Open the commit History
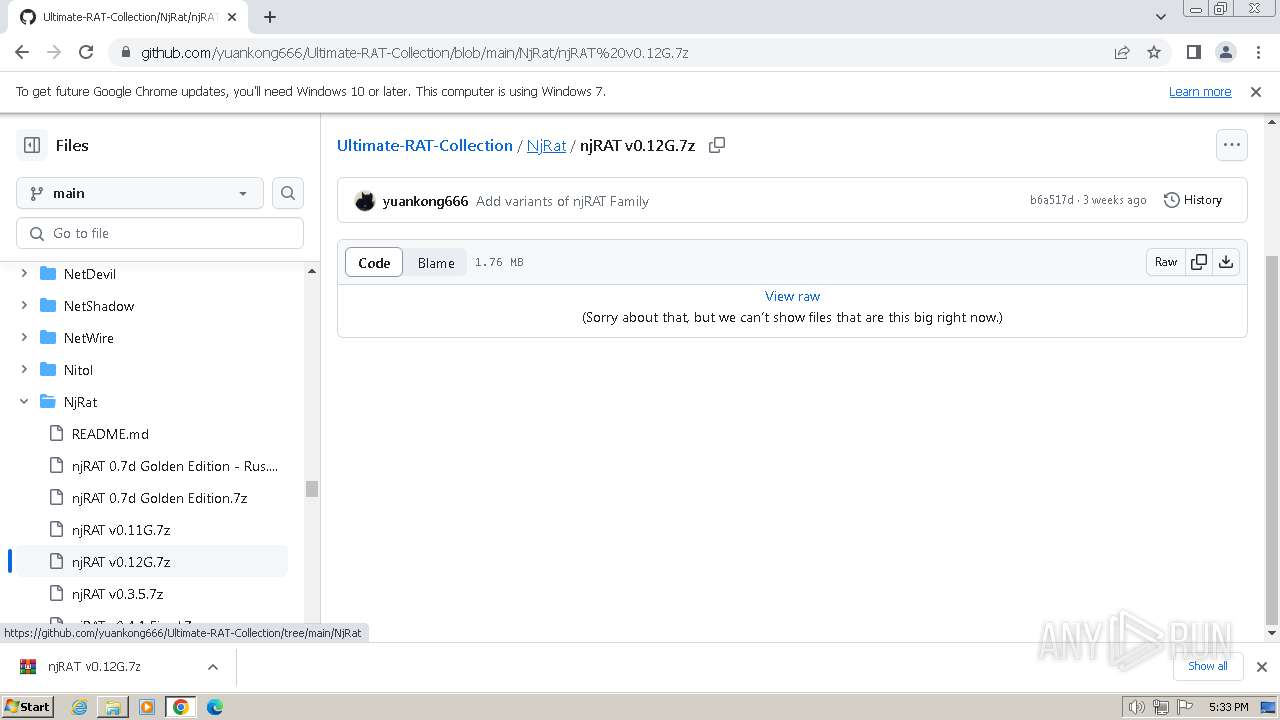1280x720 pixels. pyautogui.click(x=1193, y=200)
